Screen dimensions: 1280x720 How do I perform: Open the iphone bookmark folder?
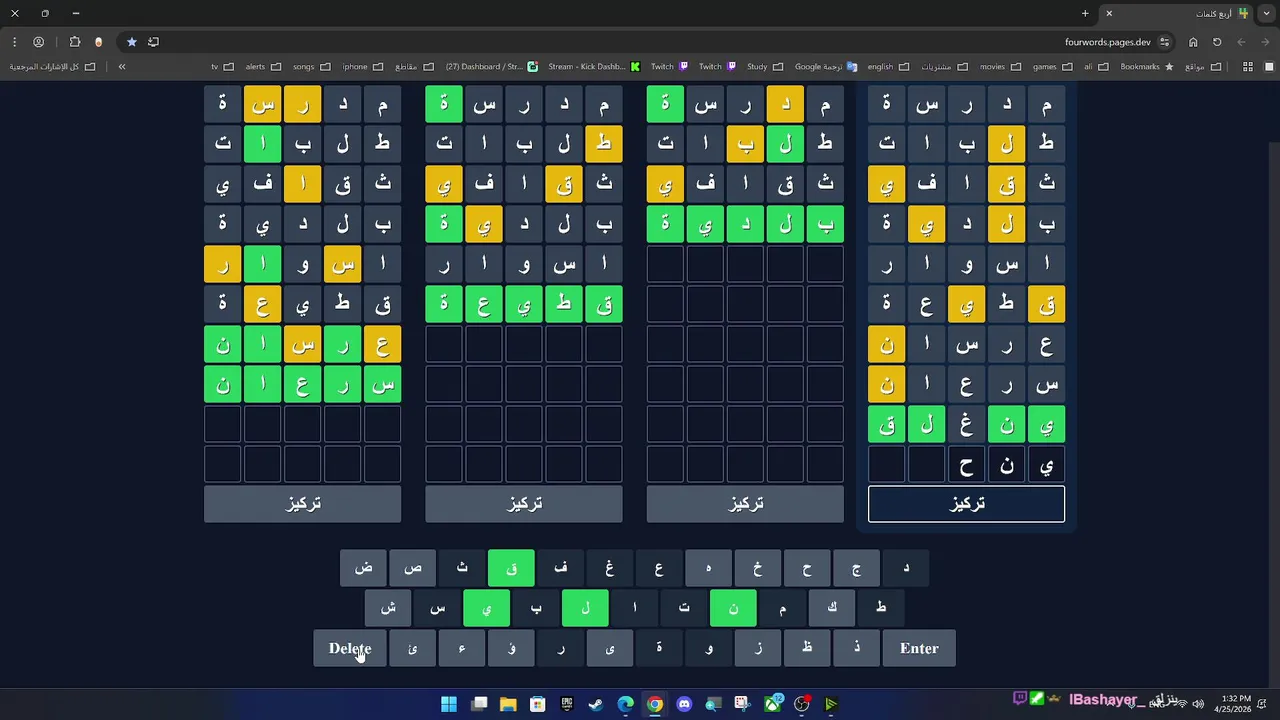[362, 67]
